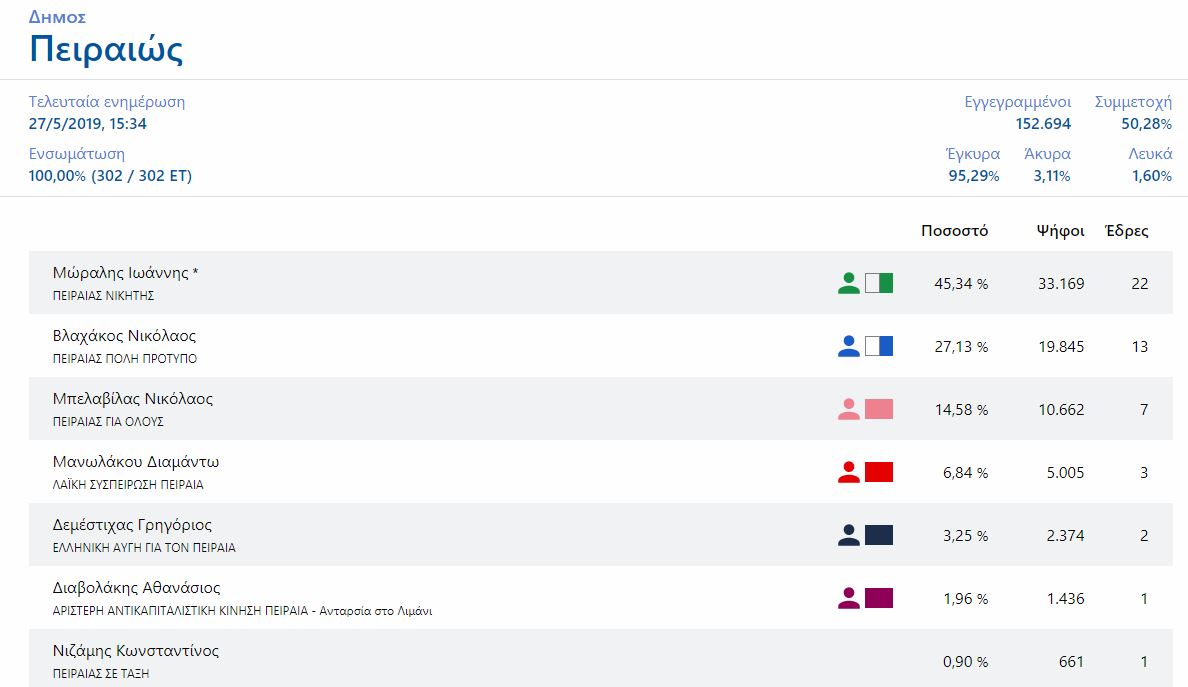Click the Άκυρα label
The image size is (1188, 687).
[1047, 154]
